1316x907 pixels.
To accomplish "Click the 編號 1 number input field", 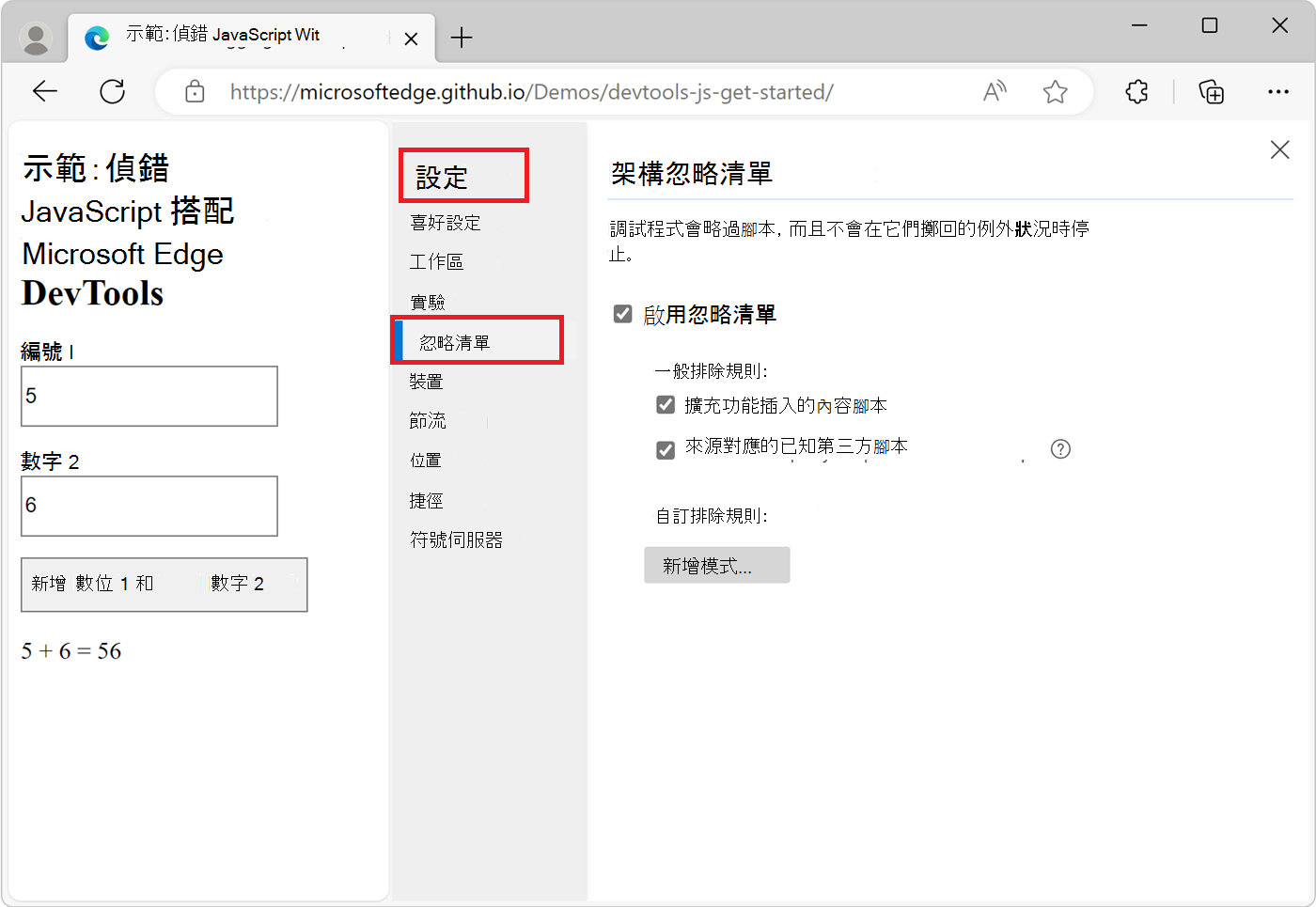I will point(149,396).
